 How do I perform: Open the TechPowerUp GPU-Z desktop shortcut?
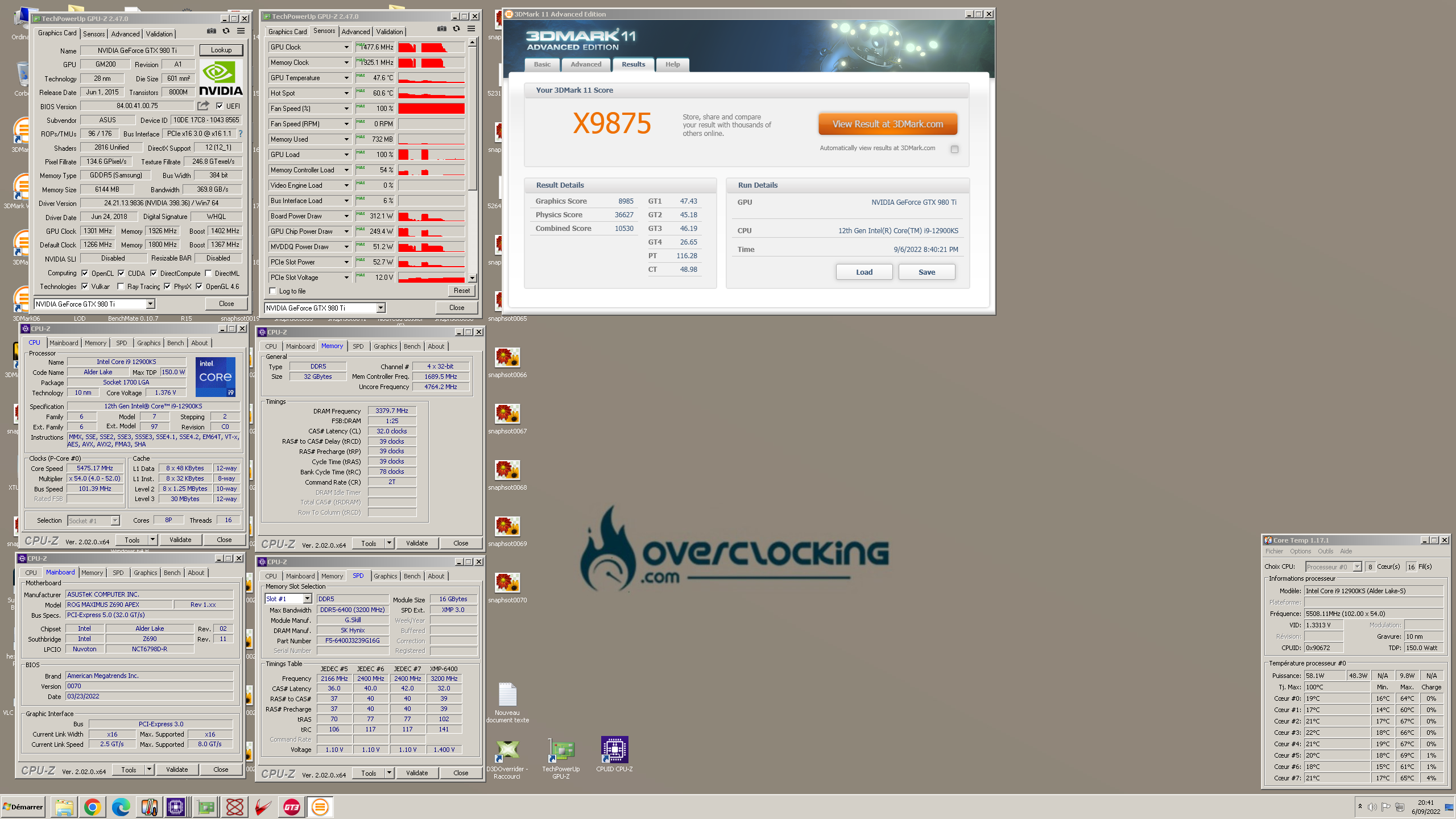click(561, 759)
